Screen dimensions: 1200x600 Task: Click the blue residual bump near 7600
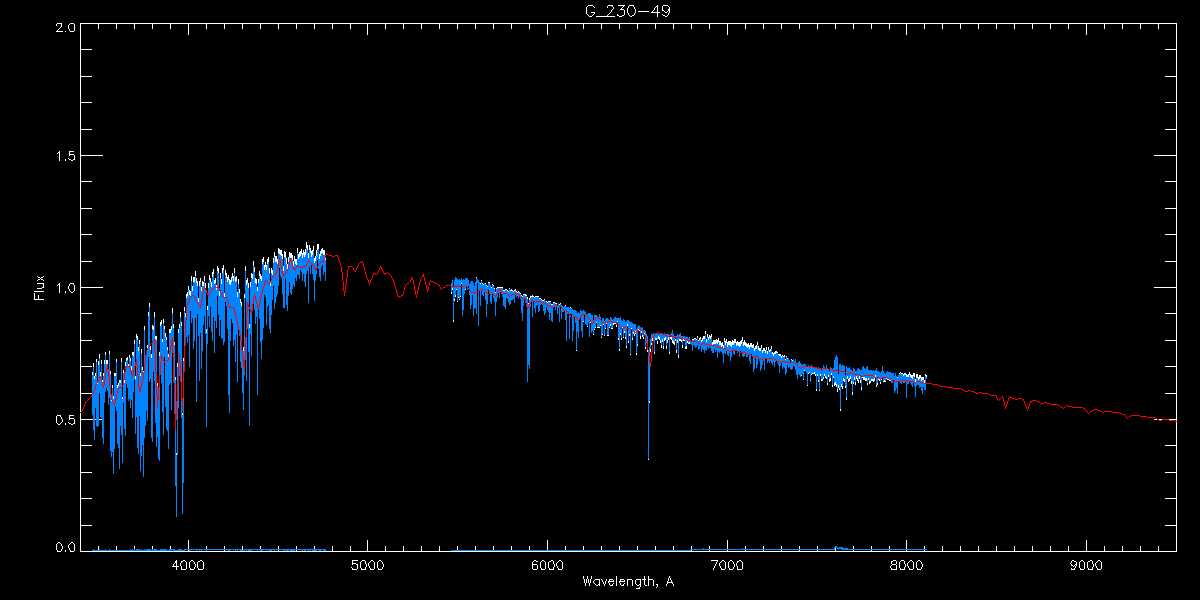pos(841,548)
